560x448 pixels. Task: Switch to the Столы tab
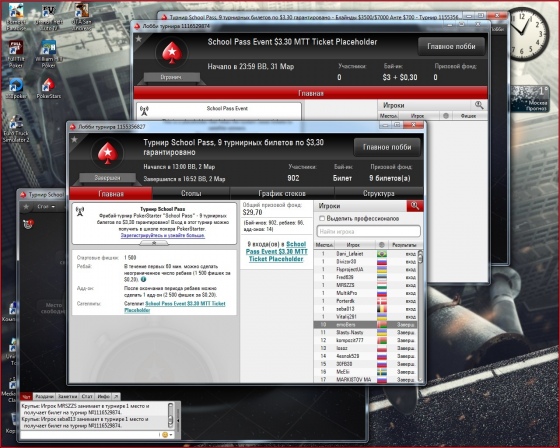click(191, 193)
